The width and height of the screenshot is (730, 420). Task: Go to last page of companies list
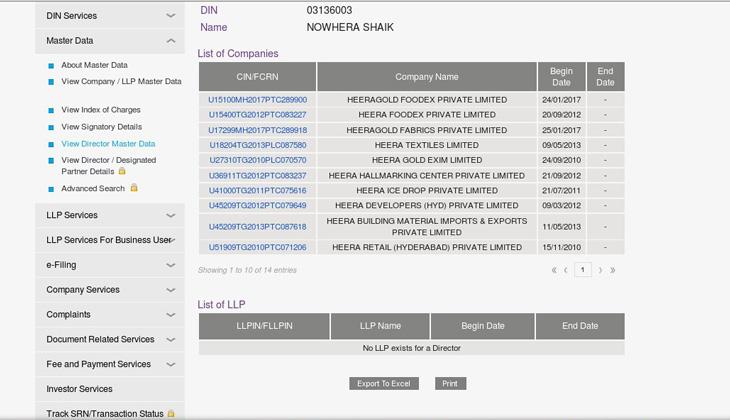[x=613, y=270]
